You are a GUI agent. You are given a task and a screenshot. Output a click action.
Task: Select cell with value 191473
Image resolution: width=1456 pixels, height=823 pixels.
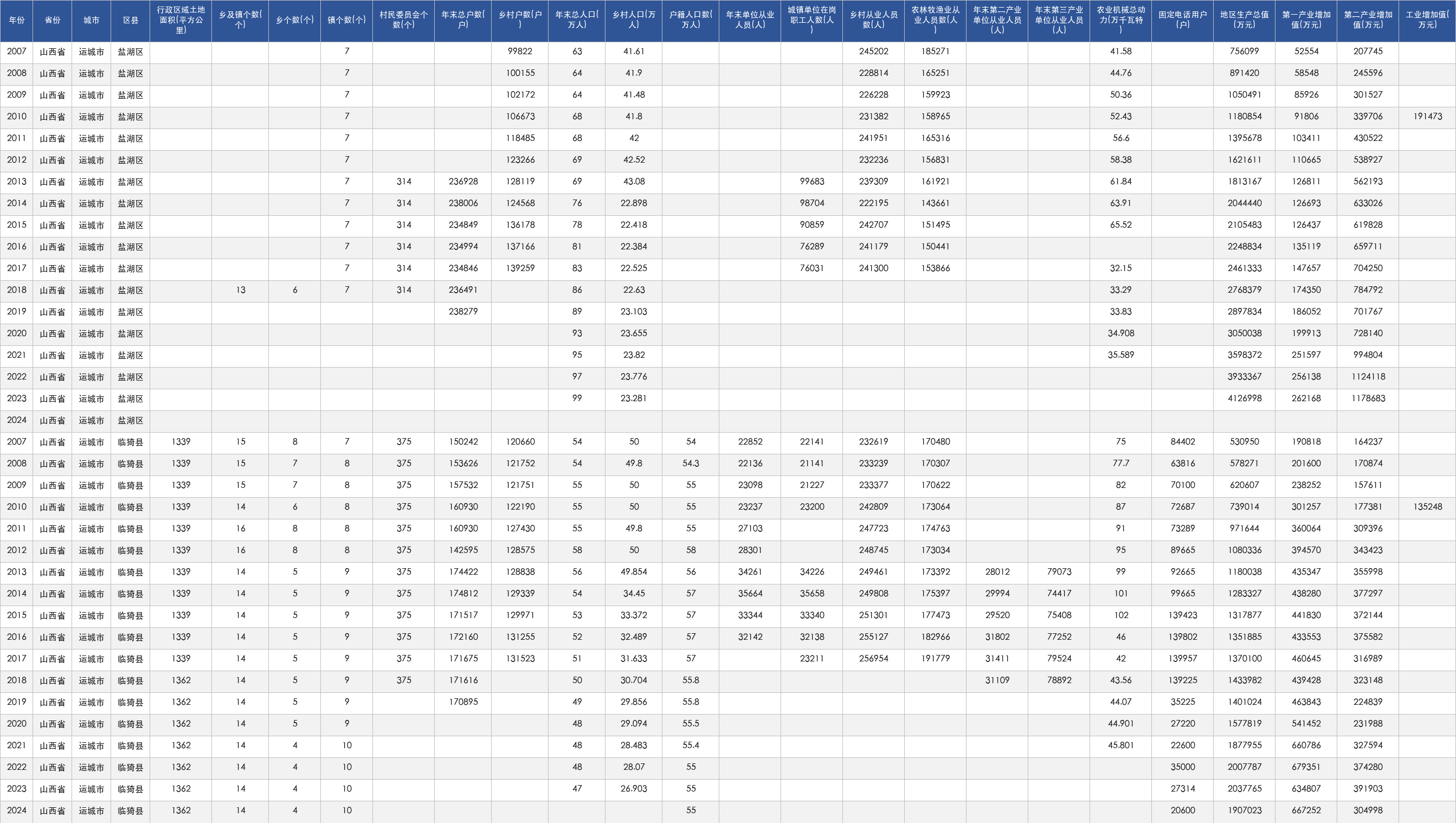tap(1427, 117)
